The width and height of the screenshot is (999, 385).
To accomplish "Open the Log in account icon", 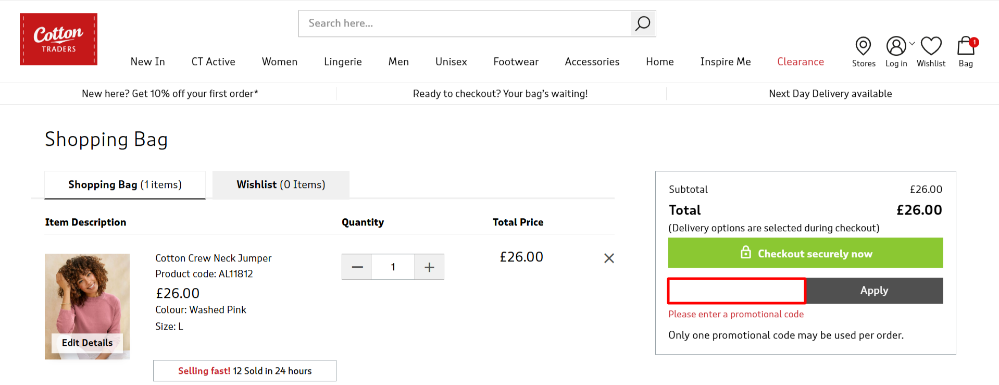I will pos(896,46).
